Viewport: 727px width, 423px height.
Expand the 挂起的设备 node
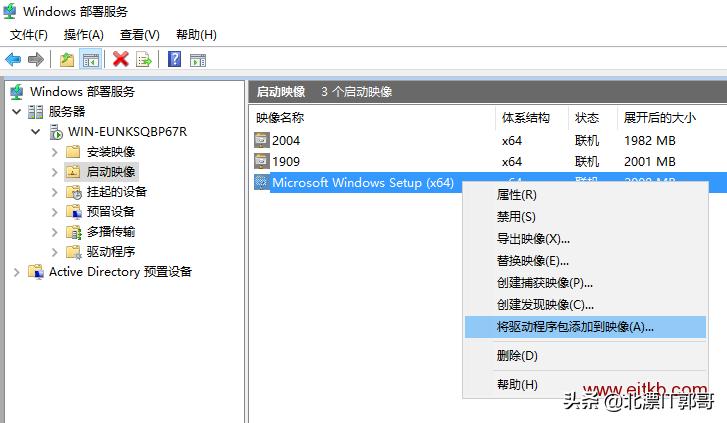tap(55, 192)
